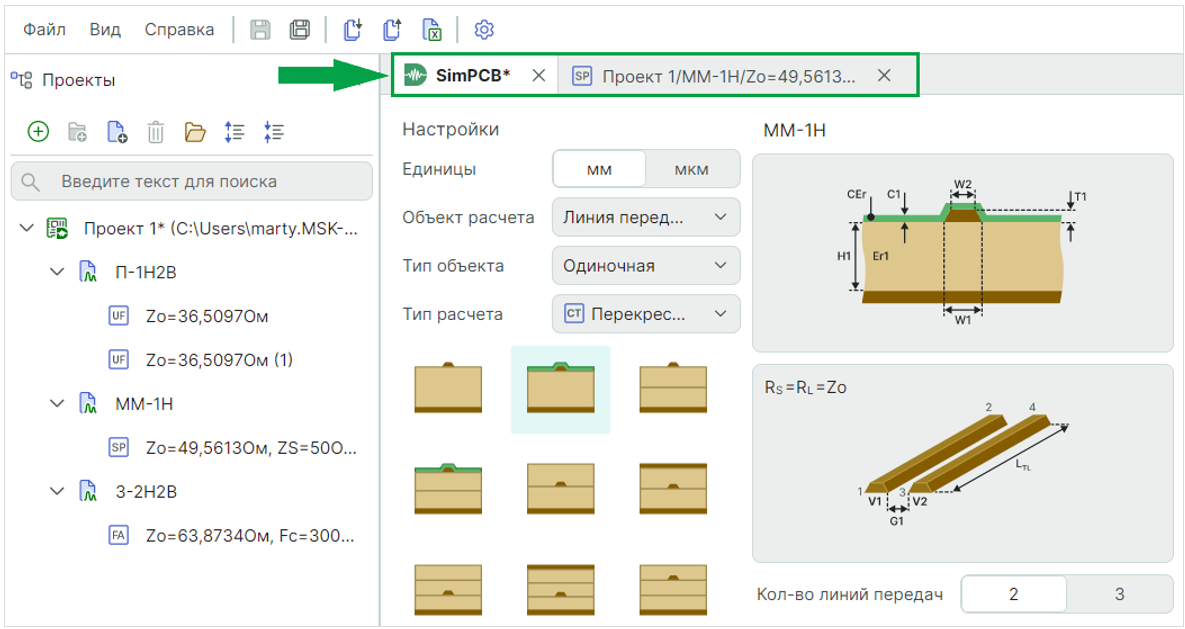Screen dimensions: 1185x629
Task: Click the new file icon in Projects panel
Action: coord(116,131)
